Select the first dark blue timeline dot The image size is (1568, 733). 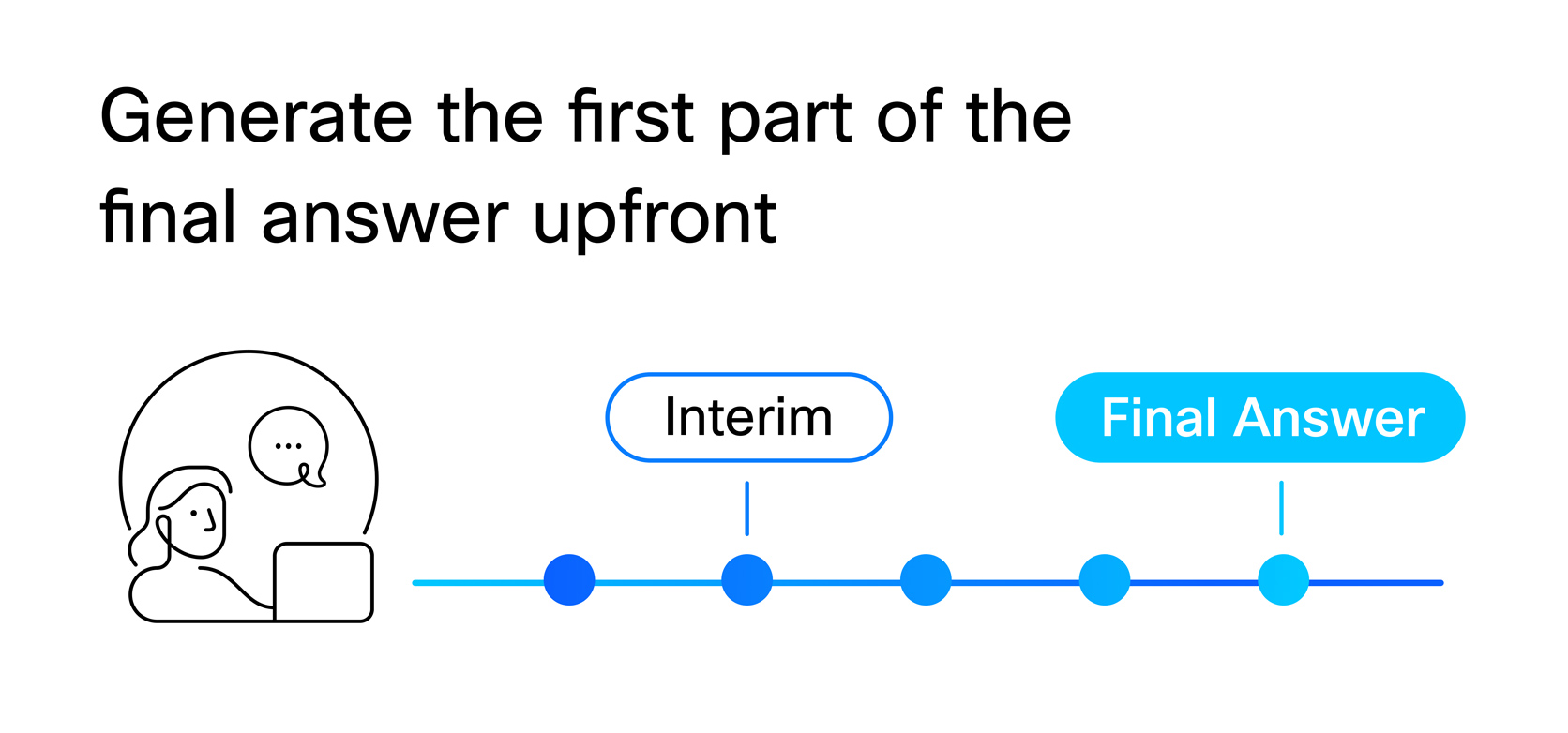coord(569,580)
